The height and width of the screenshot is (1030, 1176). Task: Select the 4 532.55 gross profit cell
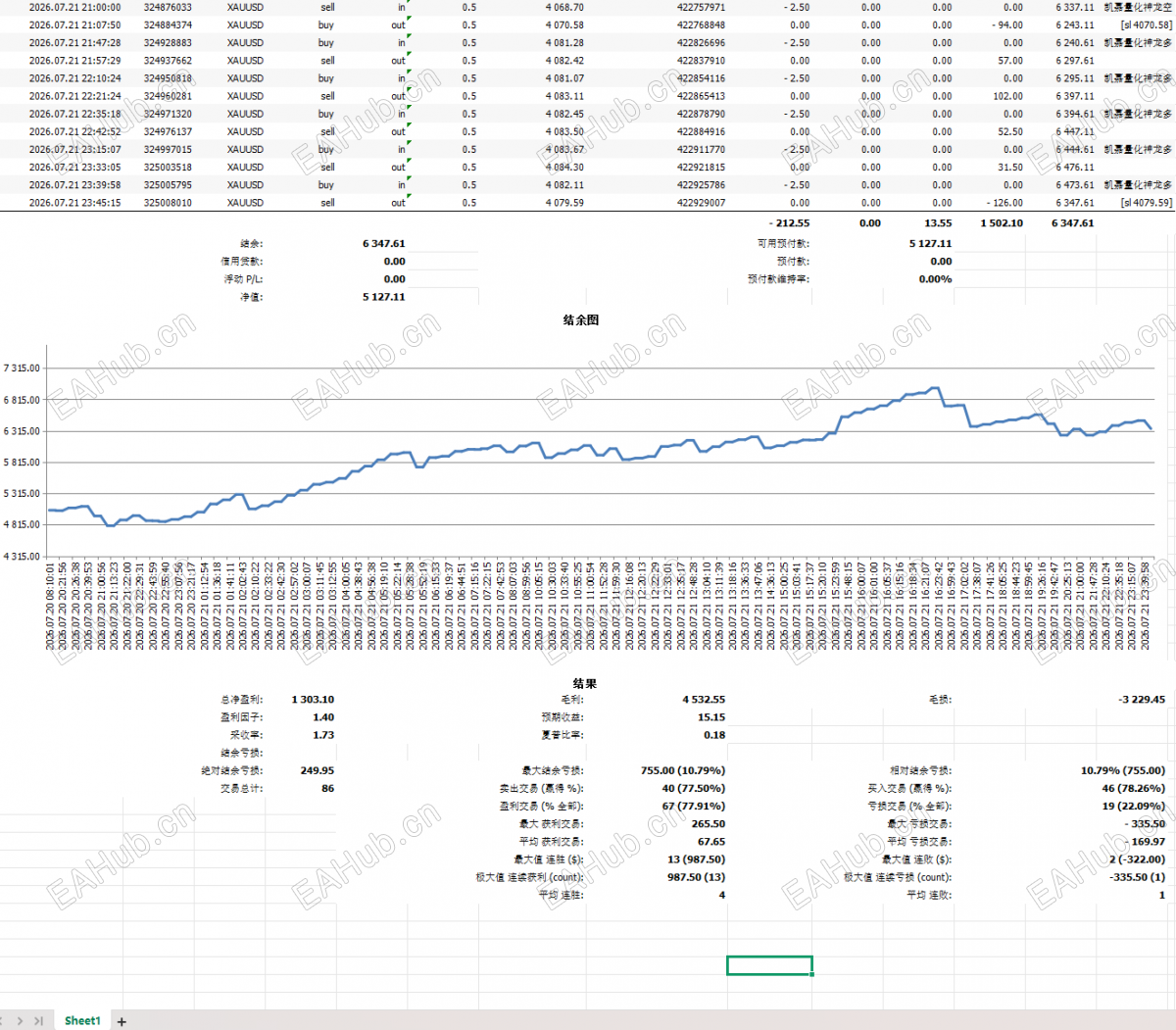[704, 700]
